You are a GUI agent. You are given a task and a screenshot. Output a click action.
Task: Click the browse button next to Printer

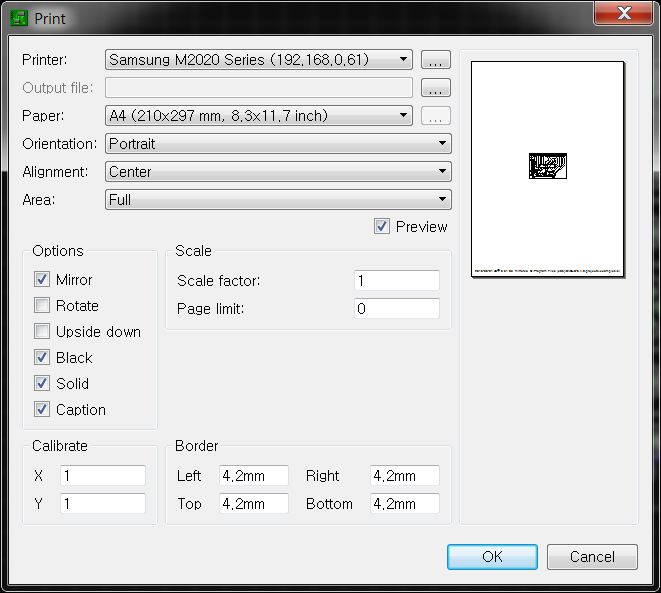[x=436, y=59]
